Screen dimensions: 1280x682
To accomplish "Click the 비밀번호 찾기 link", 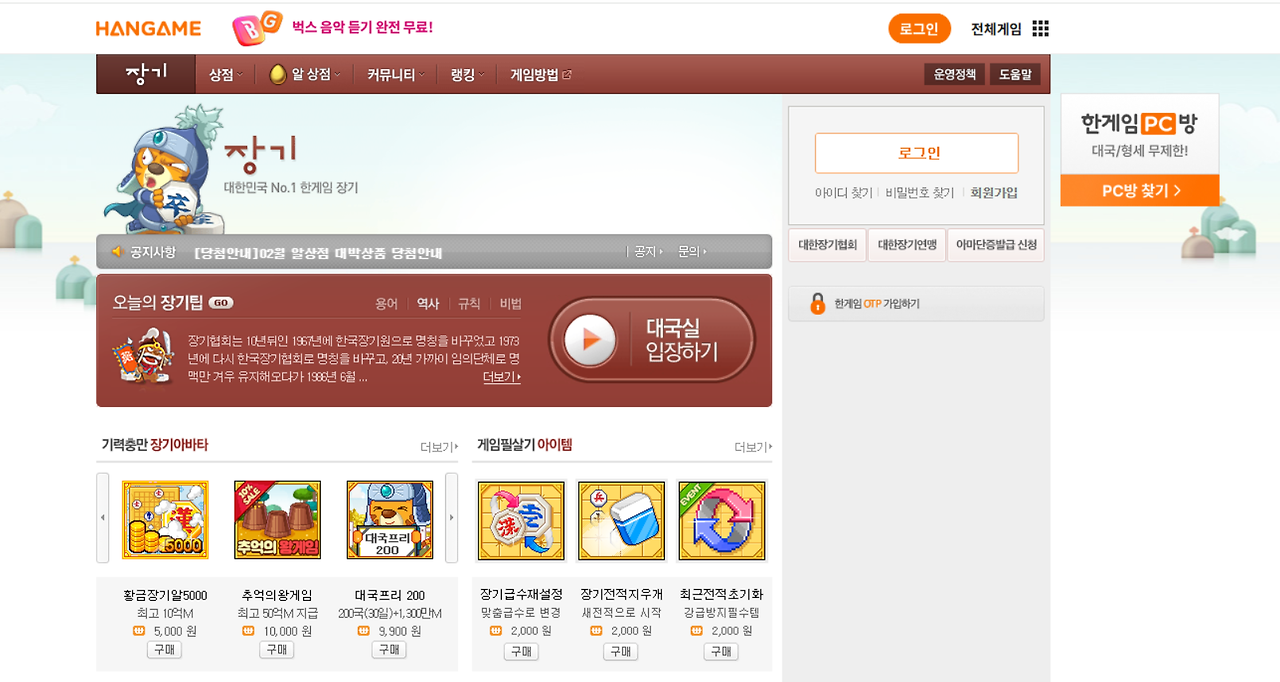I will tap(919, 192).
